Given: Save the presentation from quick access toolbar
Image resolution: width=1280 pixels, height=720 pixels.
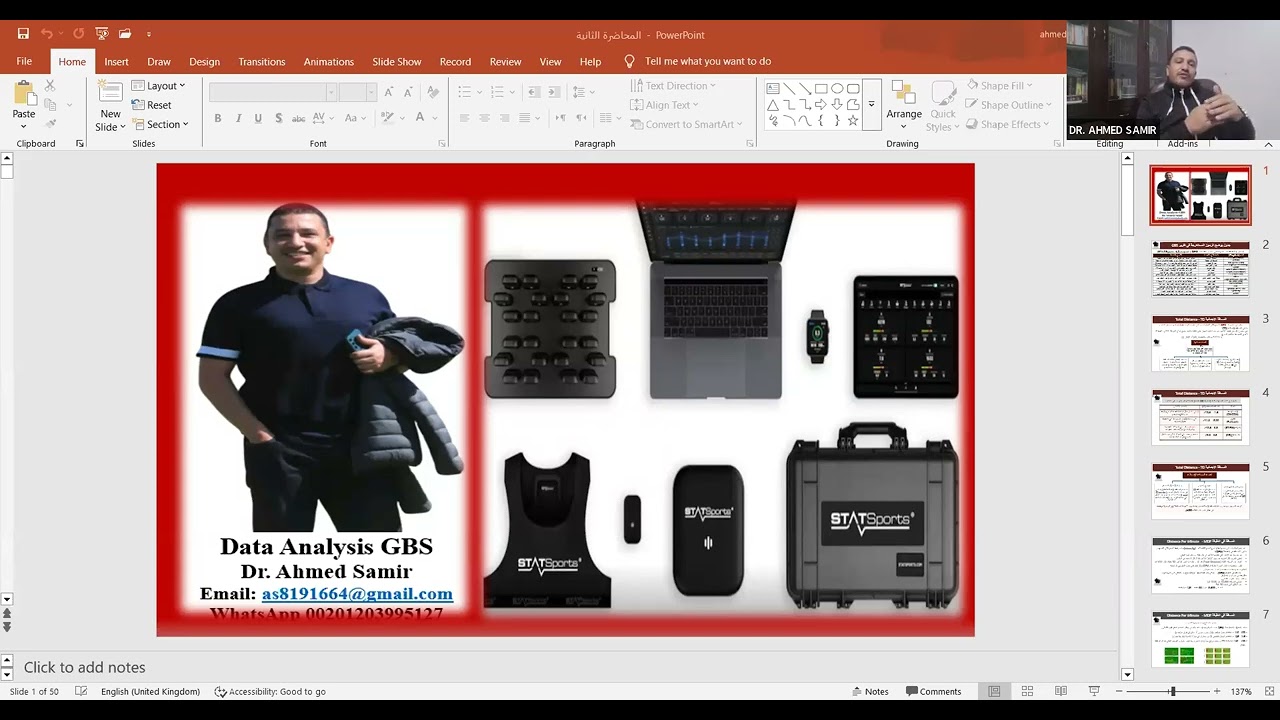Looking at the screenshot, I should click(x=23, y=34).
